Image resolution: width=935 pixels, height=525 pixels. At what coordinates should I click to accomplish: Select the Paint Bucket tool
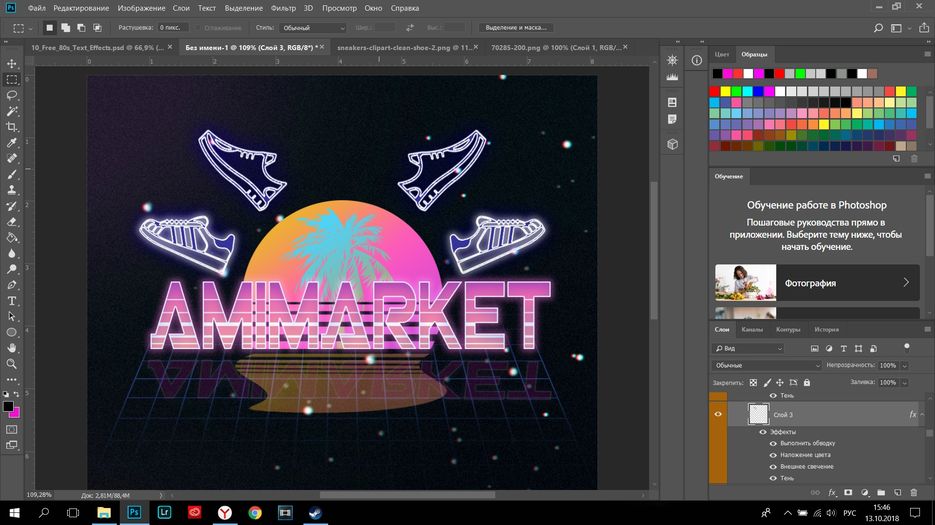click(x=11, y=237)
